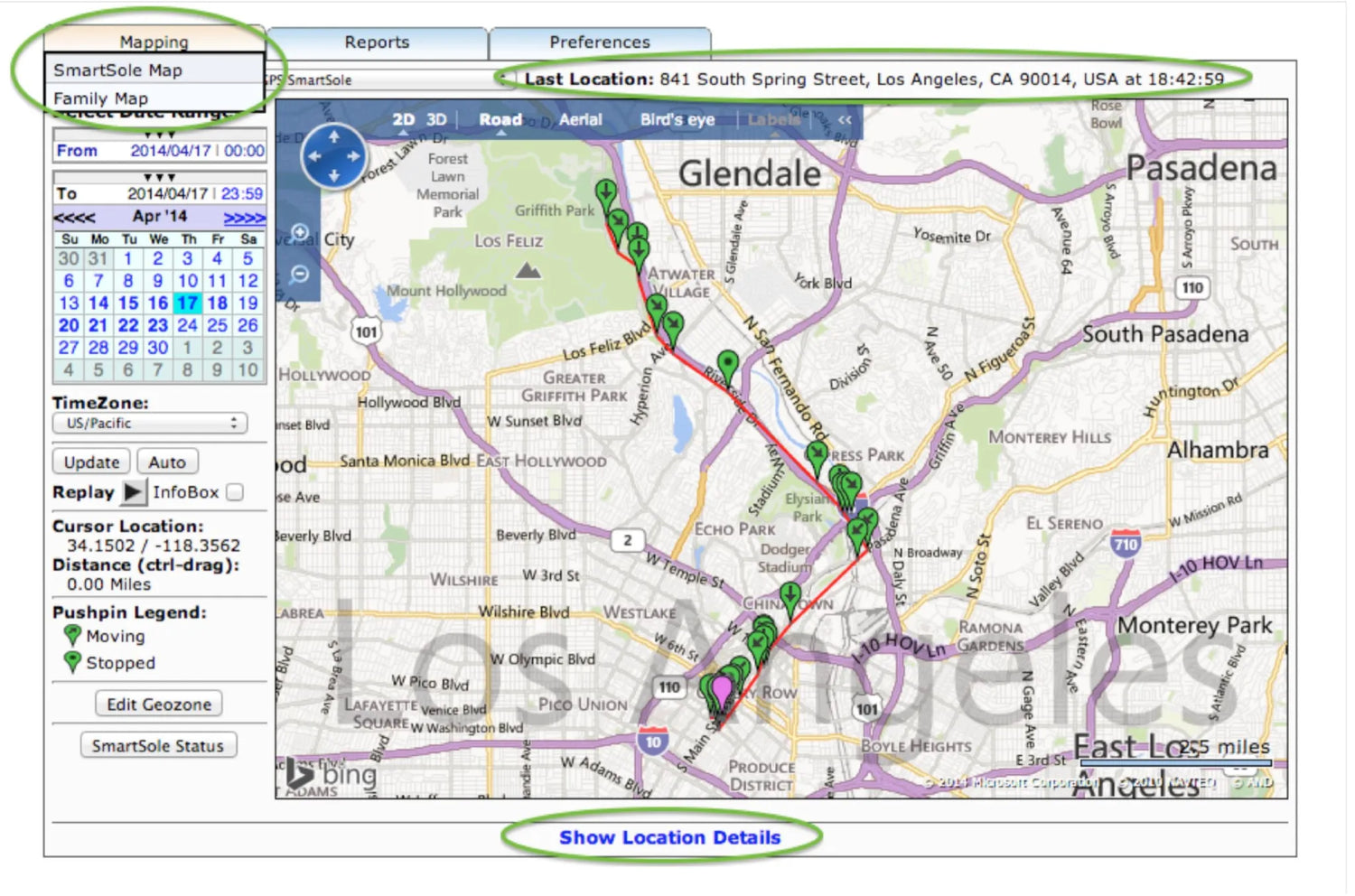
Task: Enable the InfoBox checkbox
Action: 235,492
